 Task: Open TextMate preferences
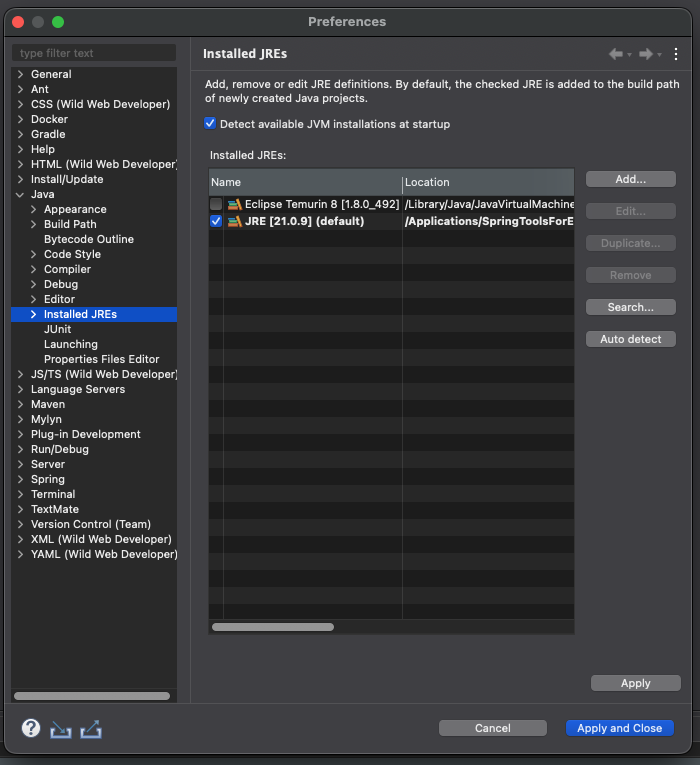[x=55, y=509]
